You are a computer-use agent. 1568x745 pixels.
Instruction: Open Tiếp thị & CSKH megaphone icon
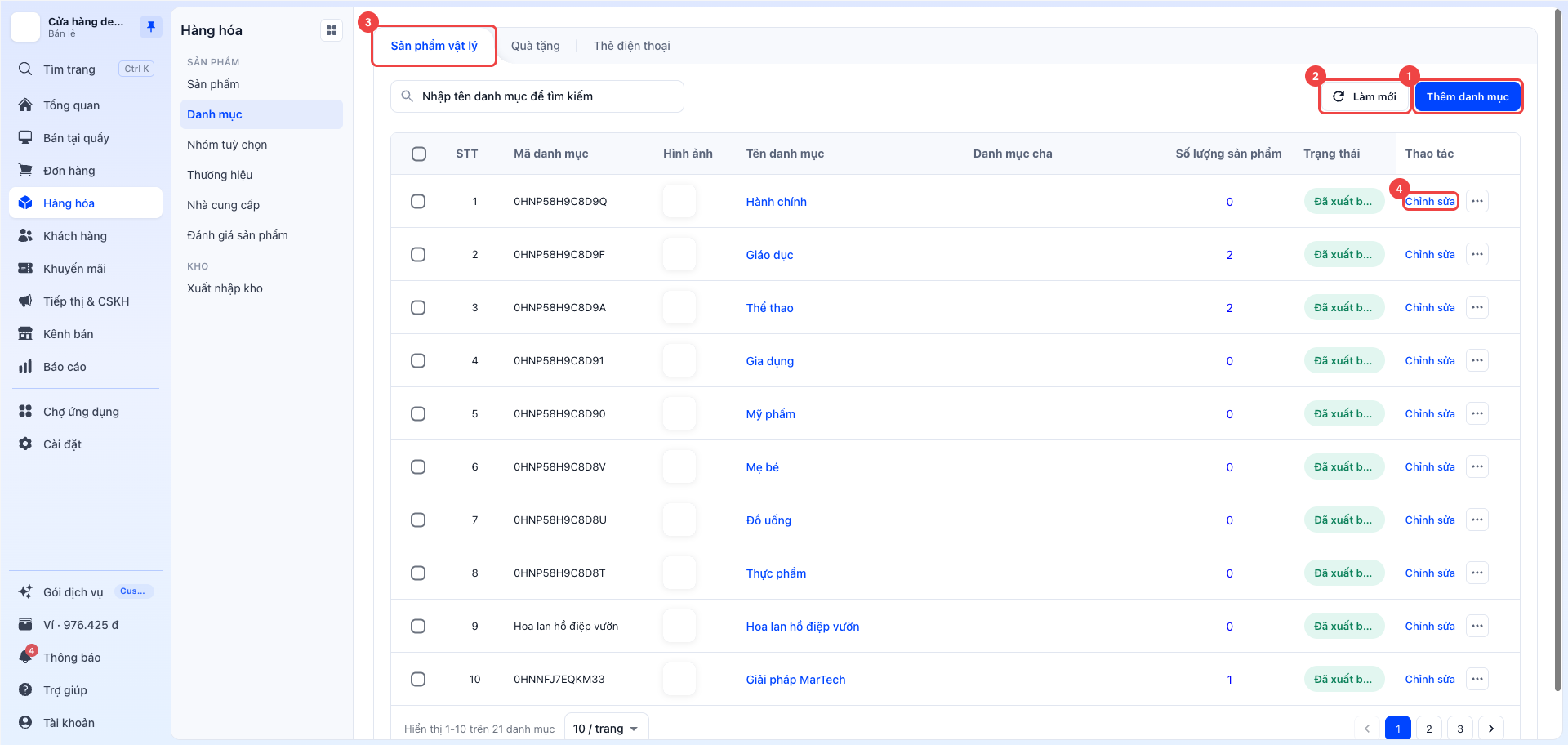tap(25, 301)
